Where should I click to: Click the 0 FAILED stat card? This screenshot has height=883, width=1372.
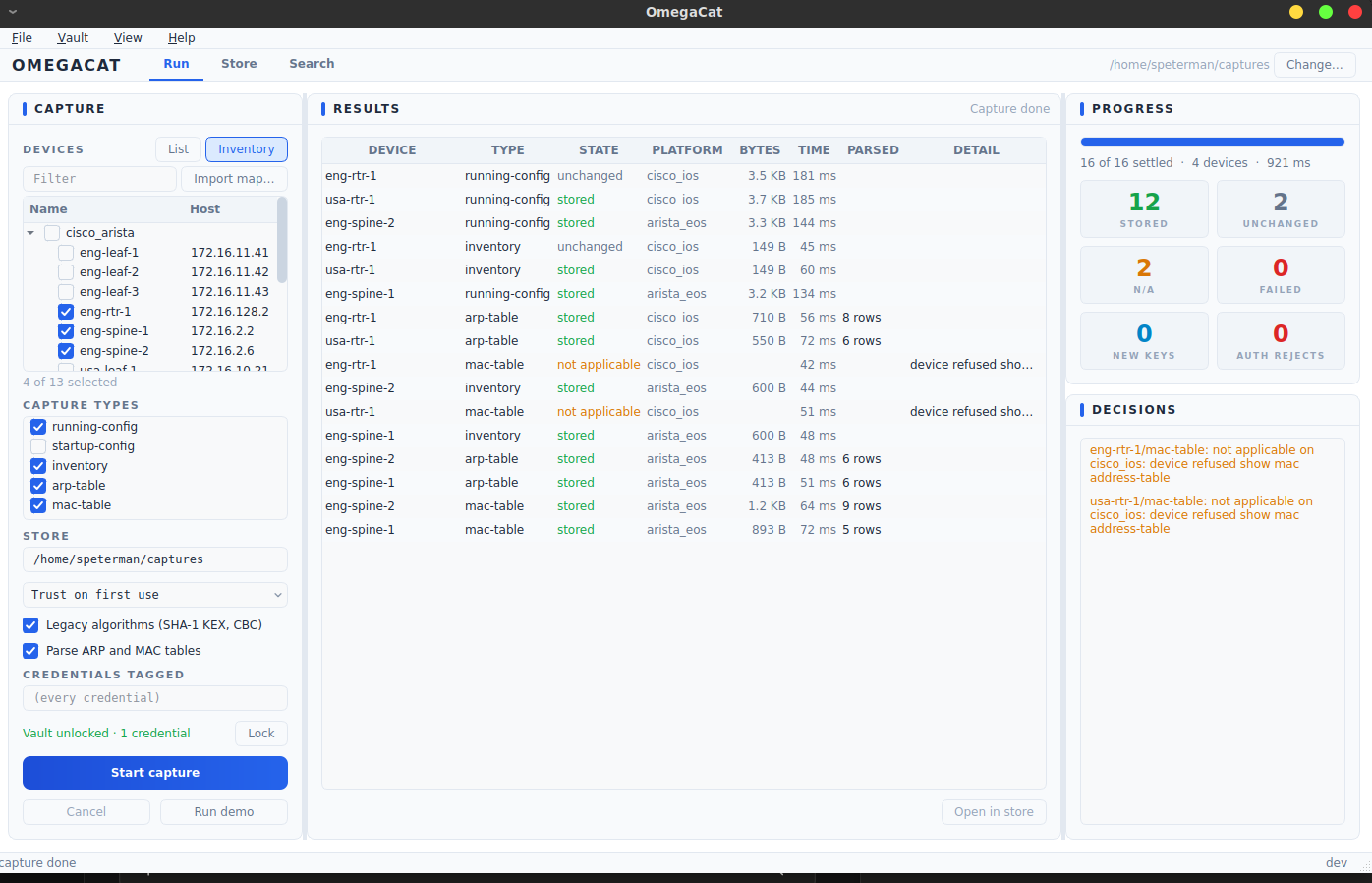(1281, 275)
